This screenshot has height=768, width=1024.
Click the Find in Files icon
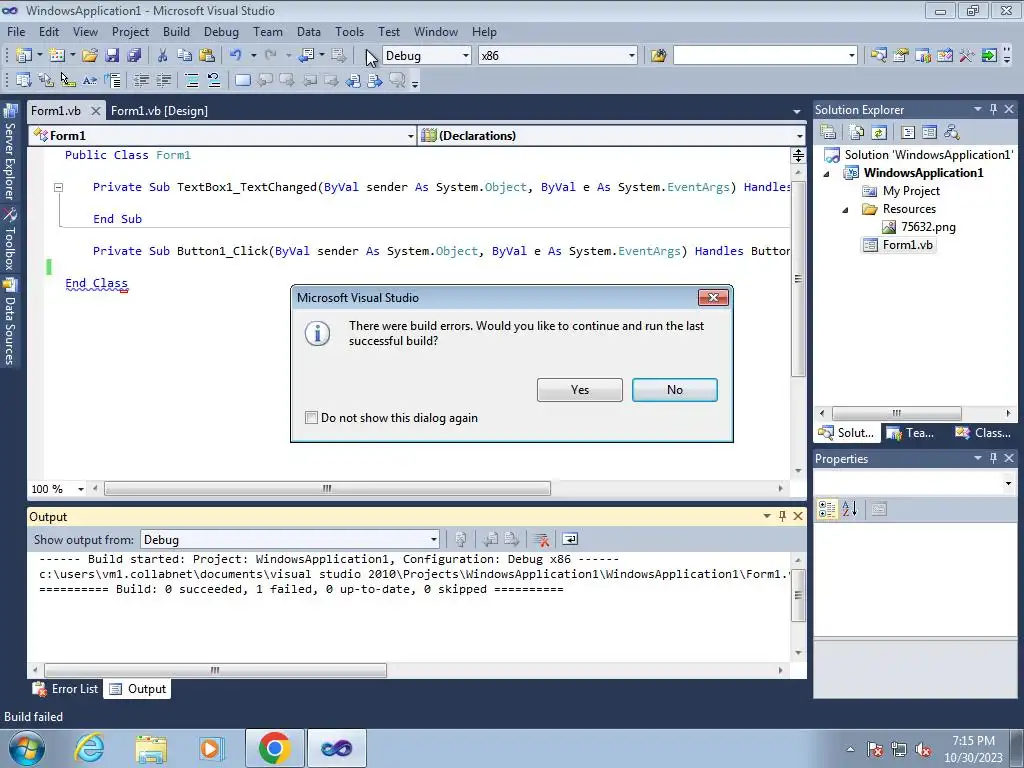658,56
